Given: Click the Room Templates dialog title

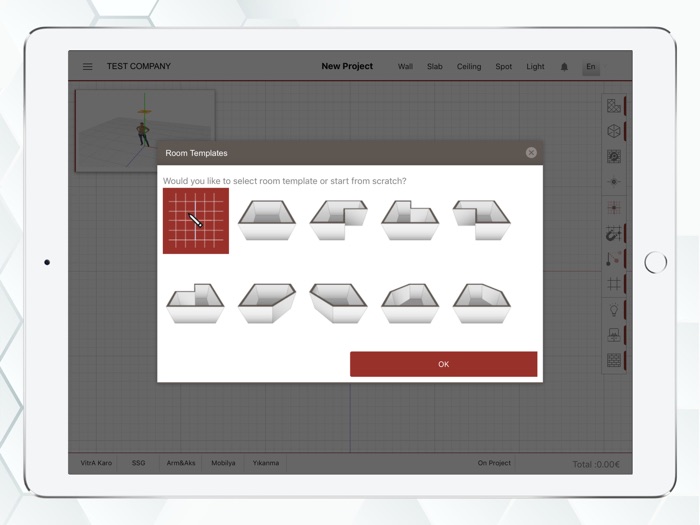Looking at the screenshot, I should (x=196, y=153).
